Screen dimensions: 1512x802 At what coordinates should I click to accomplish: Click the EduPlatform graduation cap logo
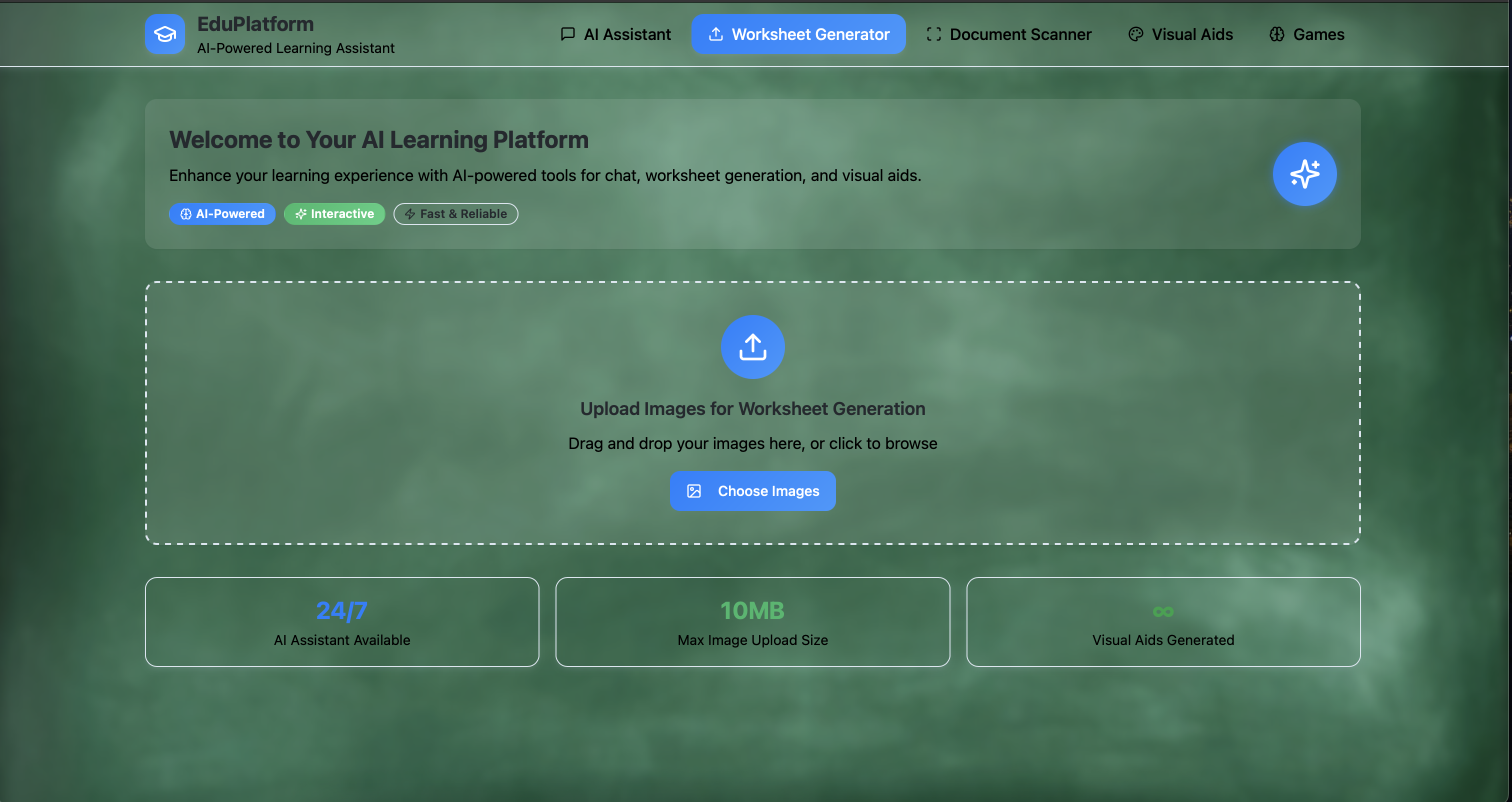pos(165,34)
